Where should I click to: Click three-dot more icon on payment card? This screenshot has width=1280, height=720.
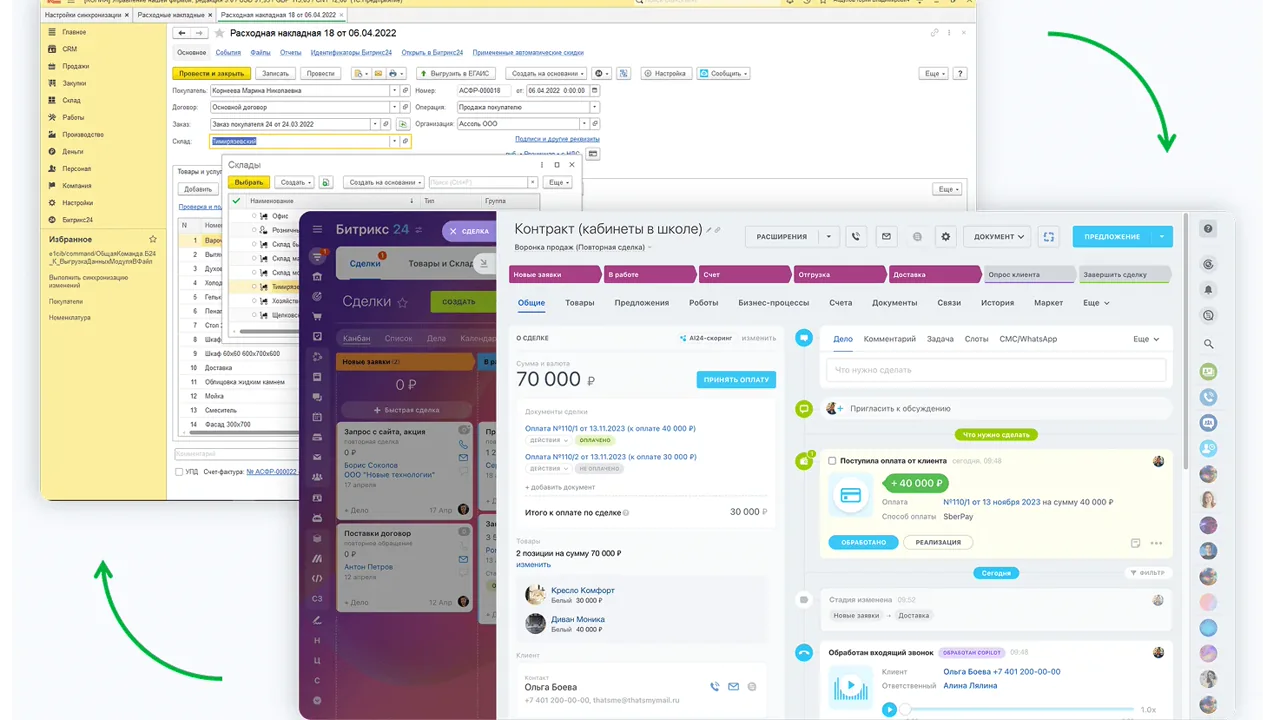tap(1157, 543)
